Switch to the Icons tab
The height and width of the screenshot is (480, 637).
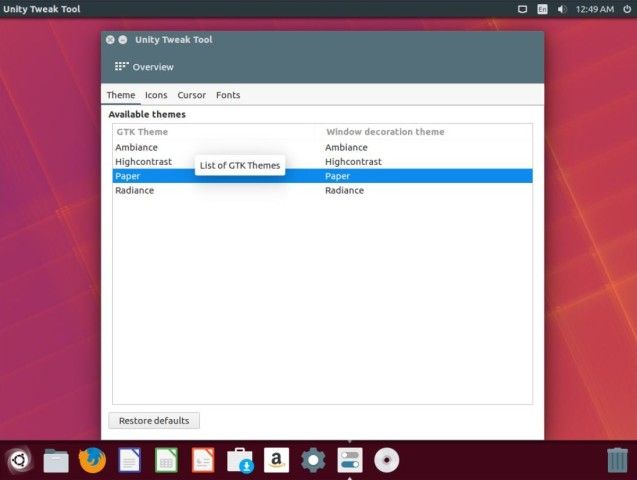[x=156, y=95]
